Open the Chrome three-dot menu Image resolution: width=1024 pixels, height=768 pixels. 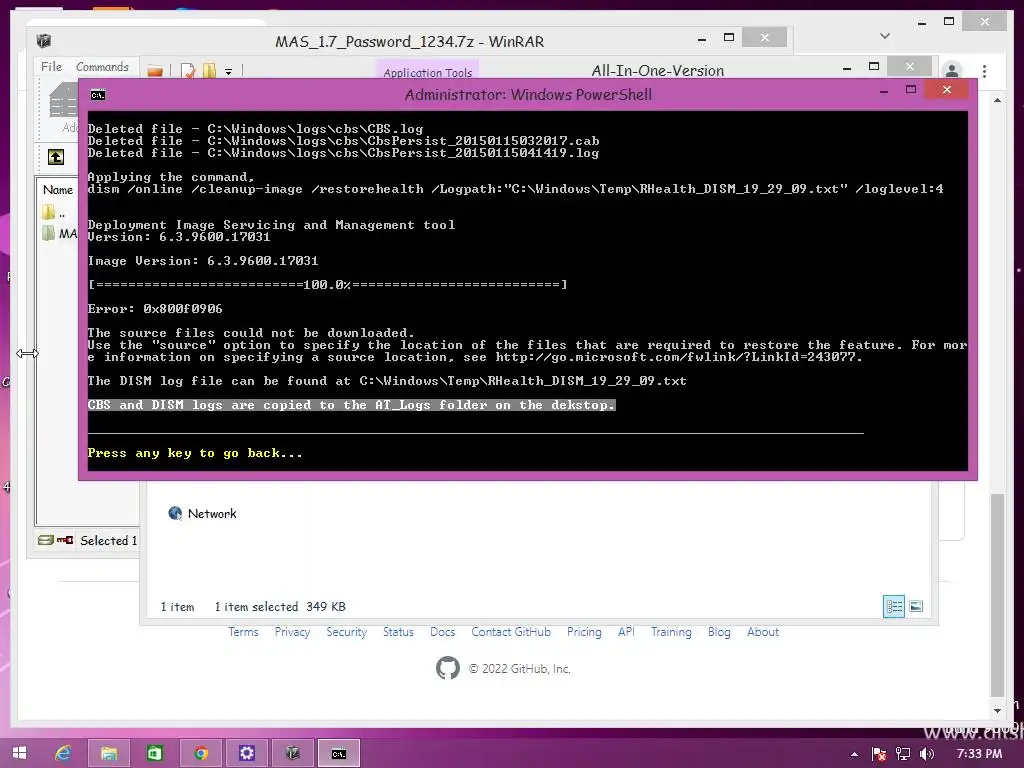pos(984,71)
